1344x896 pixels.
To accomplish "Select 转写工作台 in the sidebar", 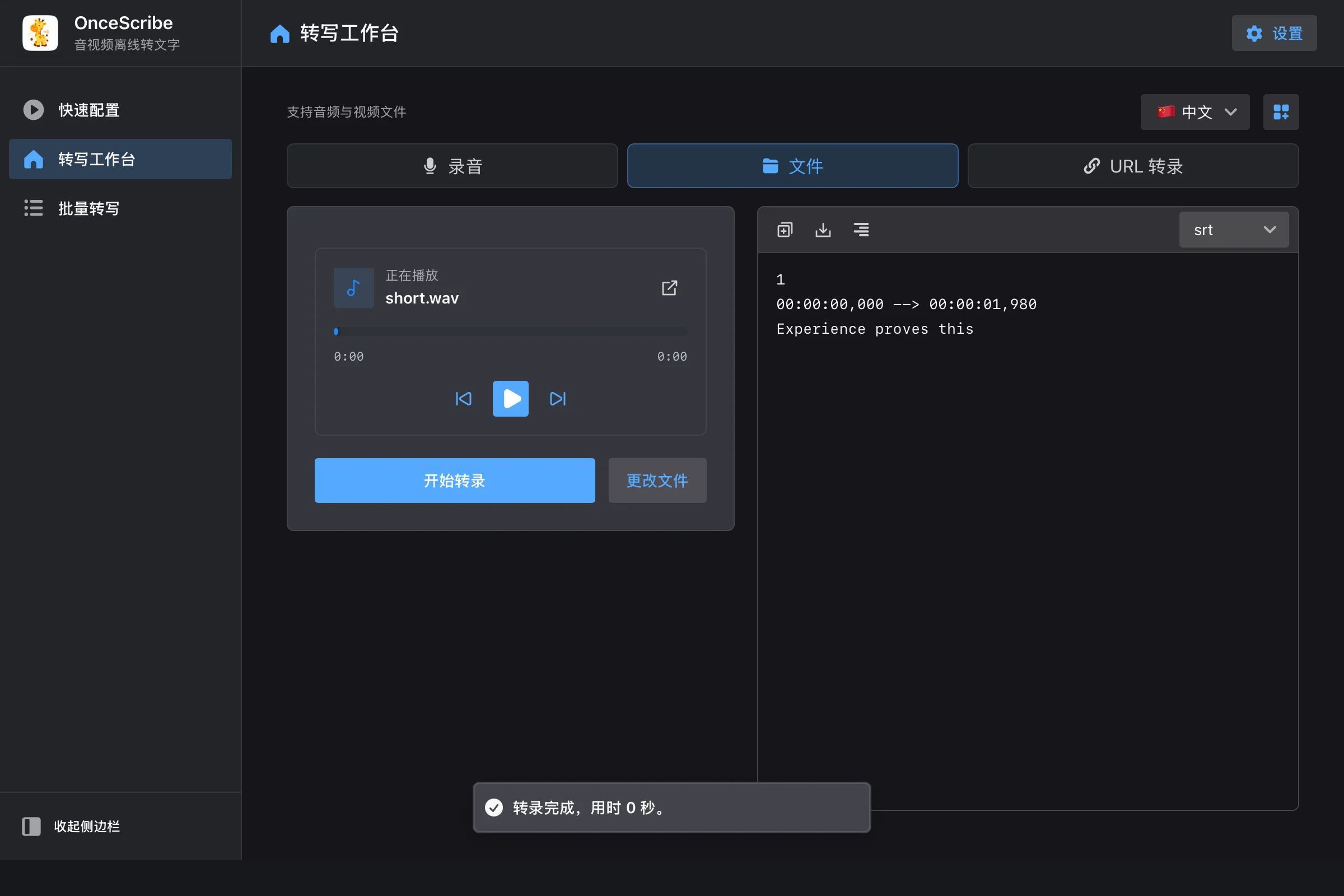I will pyautogui.click(x=120, y=159).
